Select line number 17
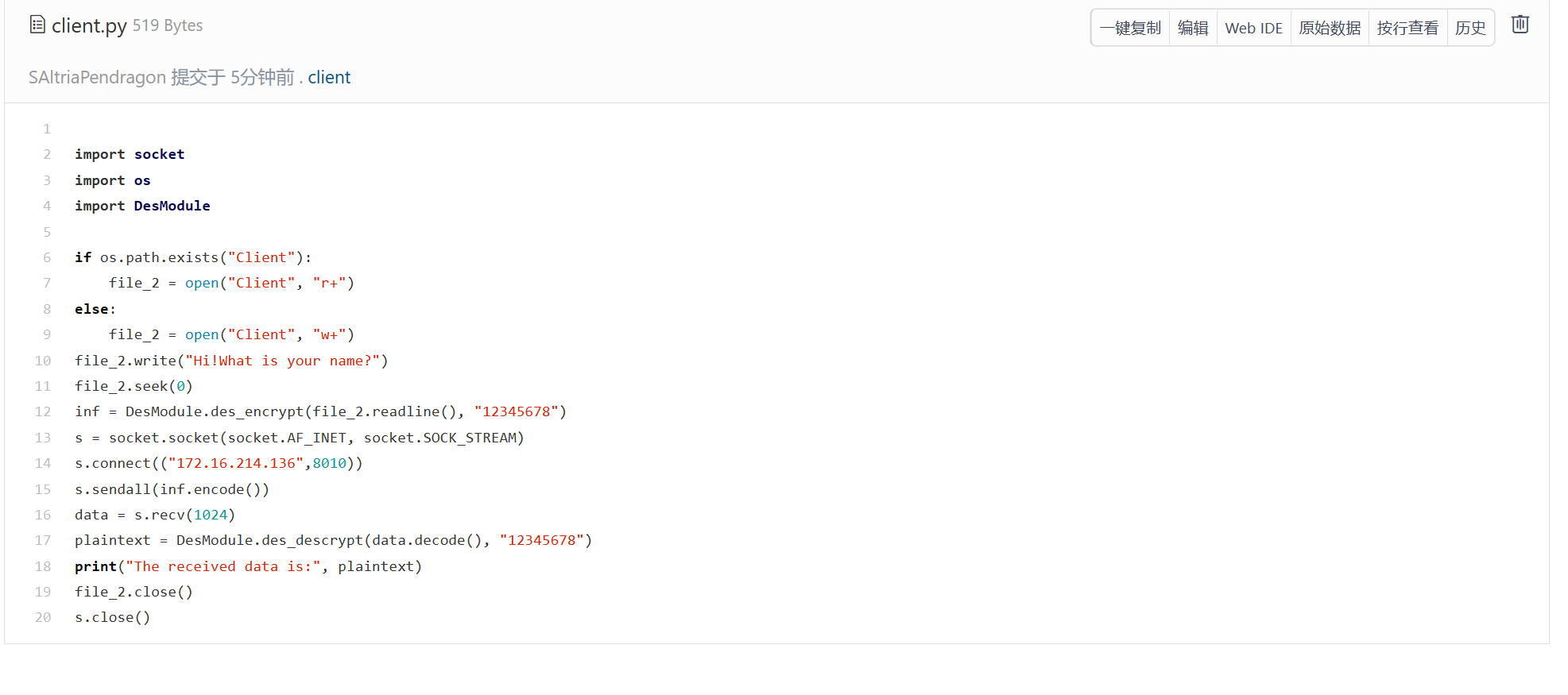The width and height of the screenshot is (1568, 695). [x=43, y=540]
